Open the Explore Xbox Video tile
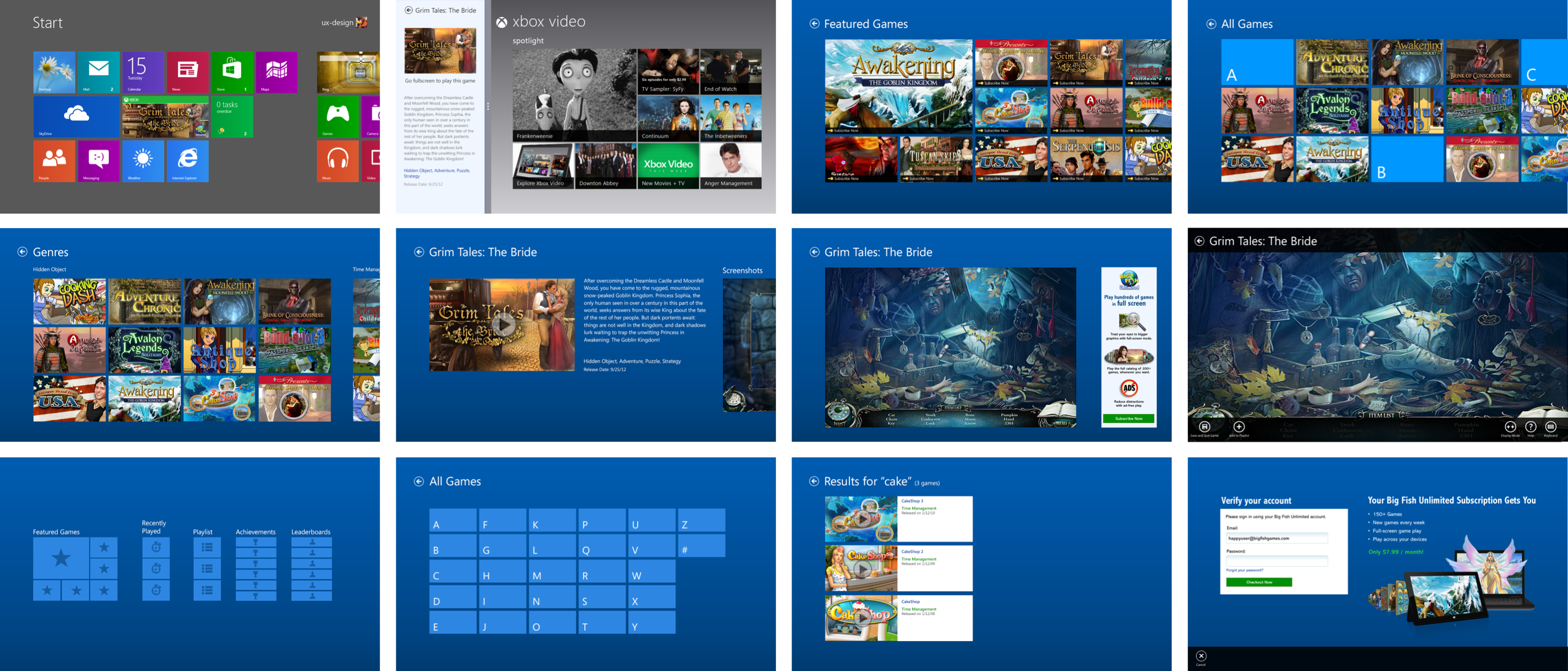1568x671 pixels. click(x=543, y=166)
